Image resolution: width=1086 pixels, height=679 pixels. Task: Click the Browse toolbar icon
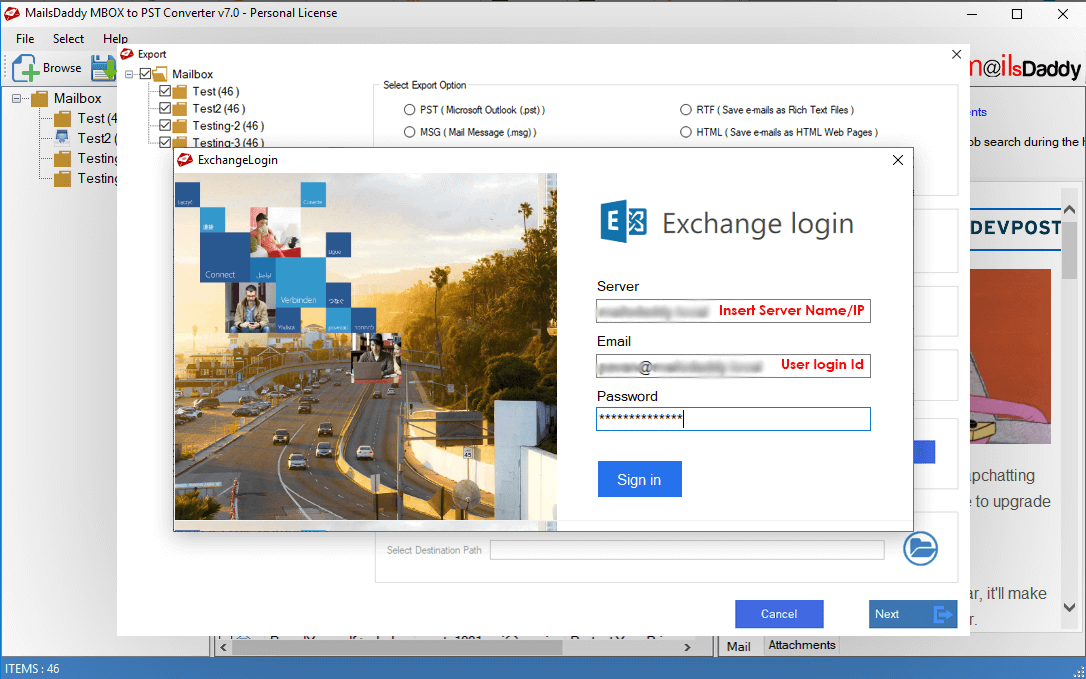(x=24, y=68)
